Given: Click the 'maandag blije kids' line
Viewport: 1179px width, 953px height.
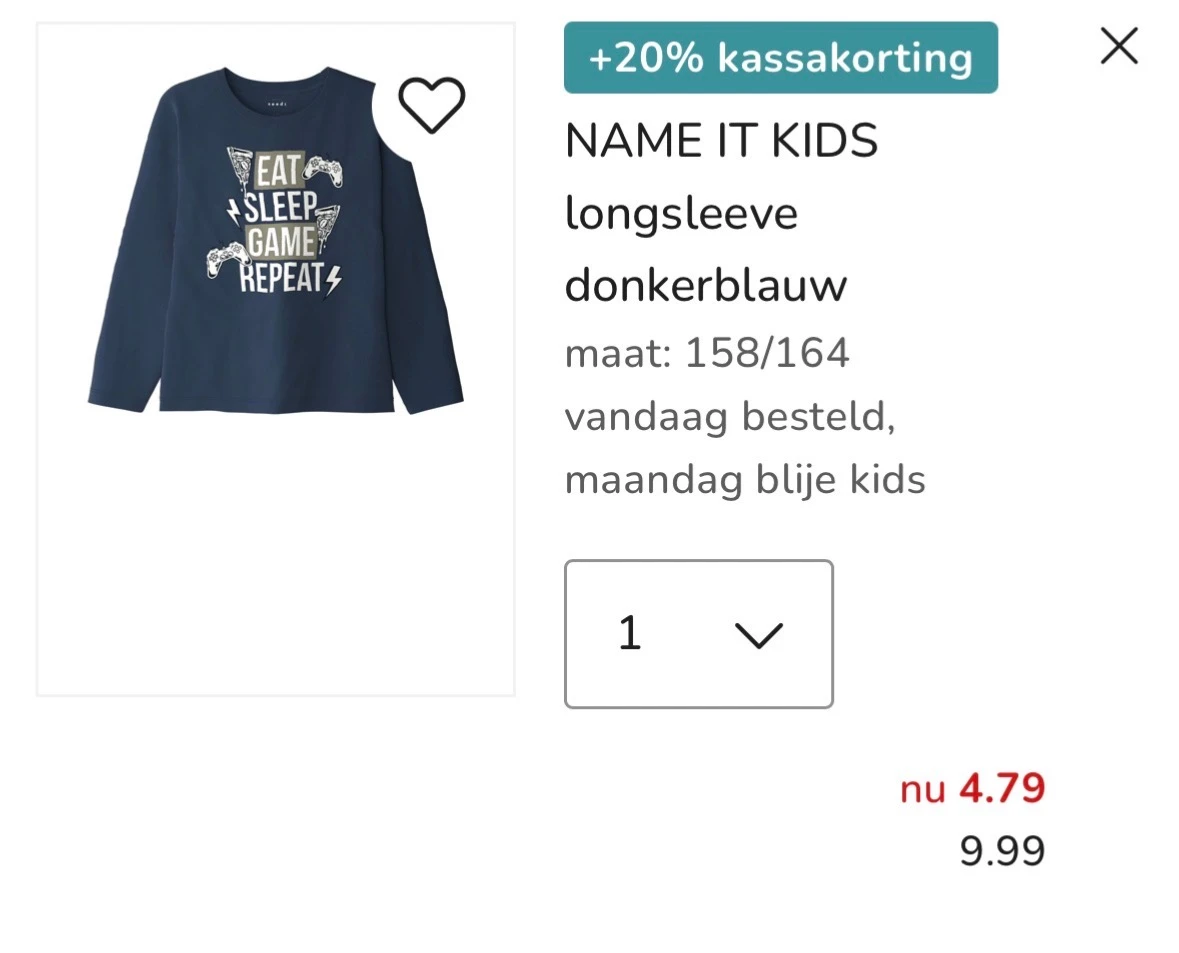Looking at the screenshot, I should pyautogui.click(x=745, y=480).
